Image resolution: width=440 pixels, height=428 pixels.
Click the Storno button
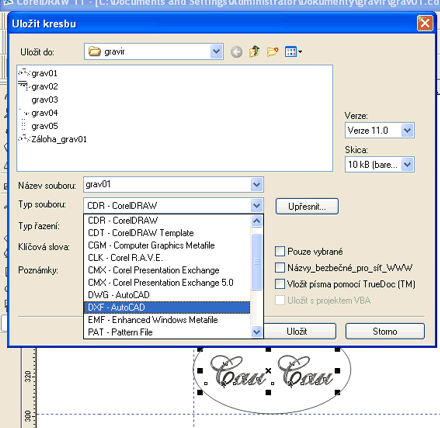pyautogui.click(x=385, y=331)
